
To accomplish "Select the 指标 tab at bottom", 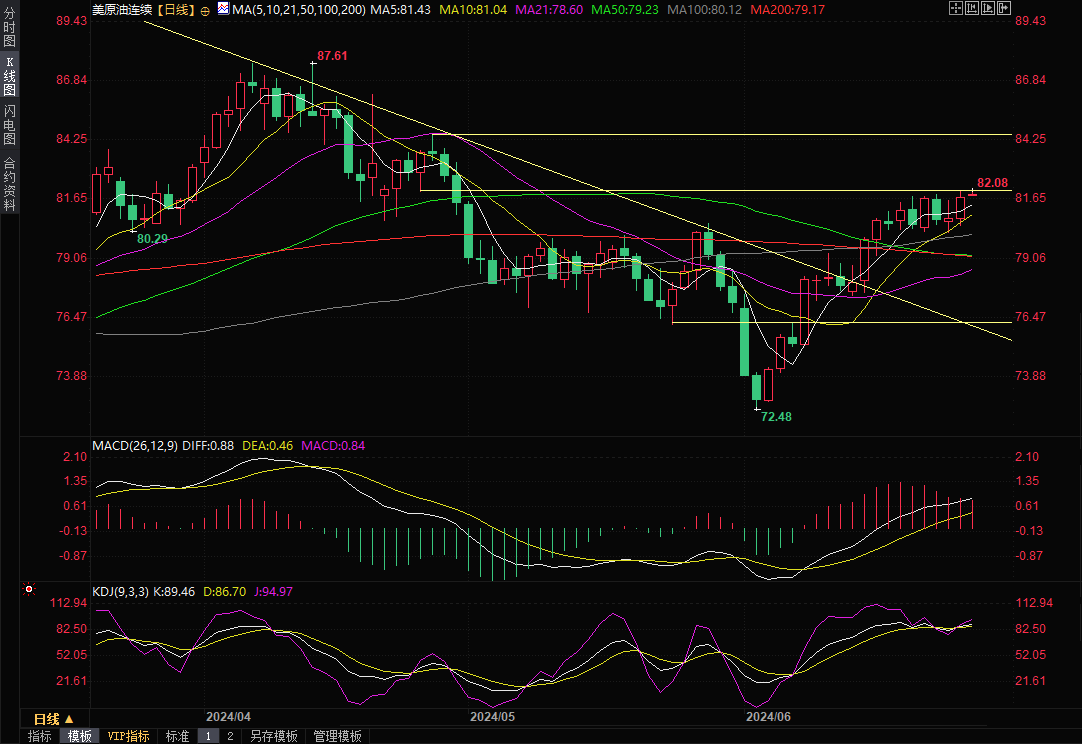I will [40, 736].
